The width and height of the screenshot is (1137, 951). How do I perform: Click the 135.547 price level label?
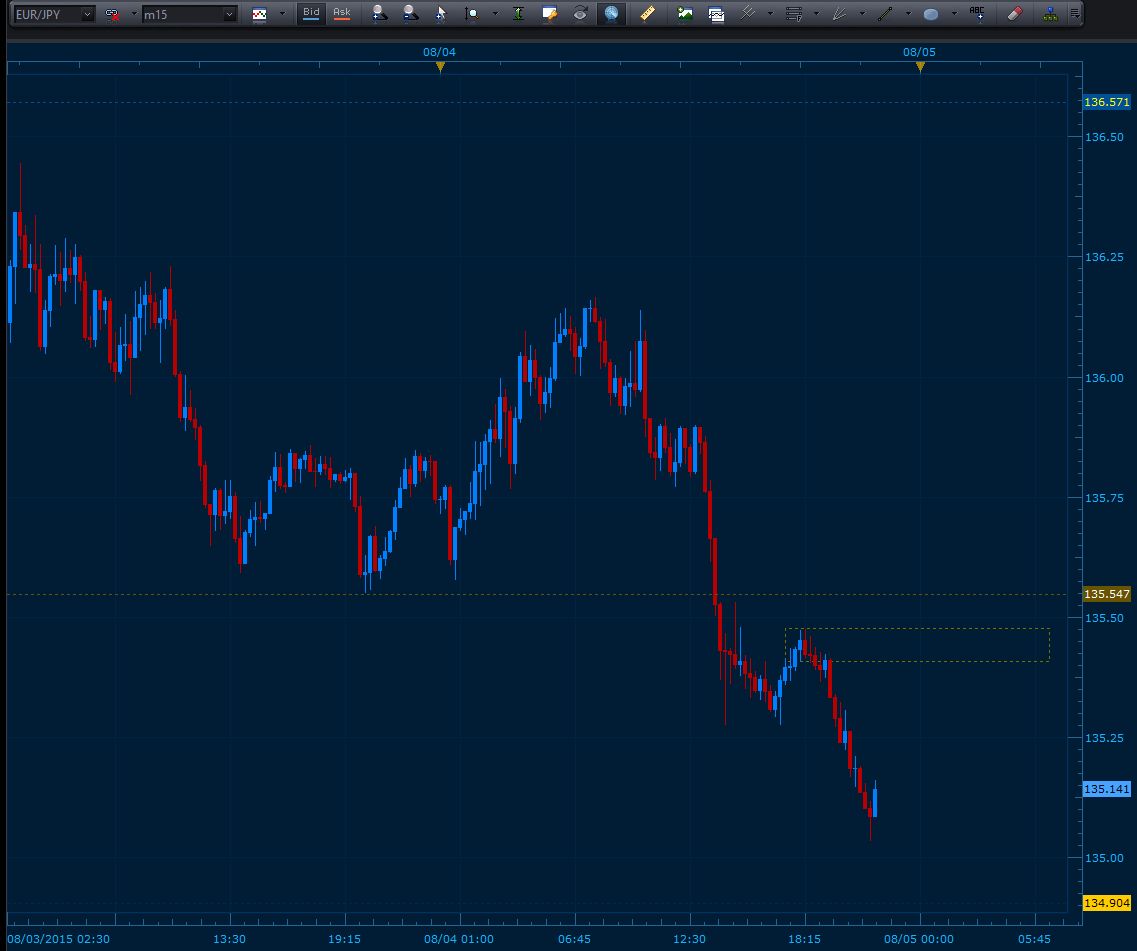coord(1107,594)
